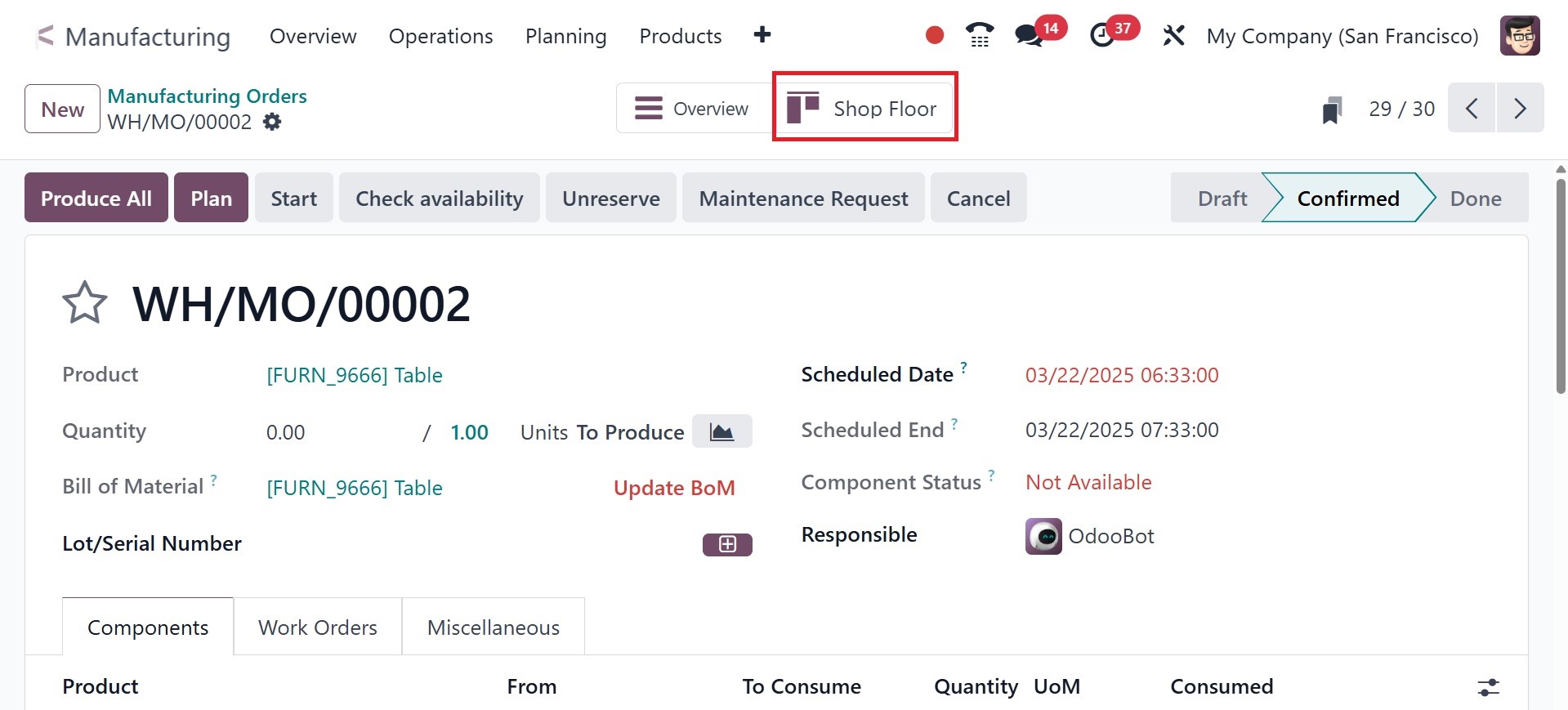
Task: Click the Update BoM link
Action: (674, 488)
